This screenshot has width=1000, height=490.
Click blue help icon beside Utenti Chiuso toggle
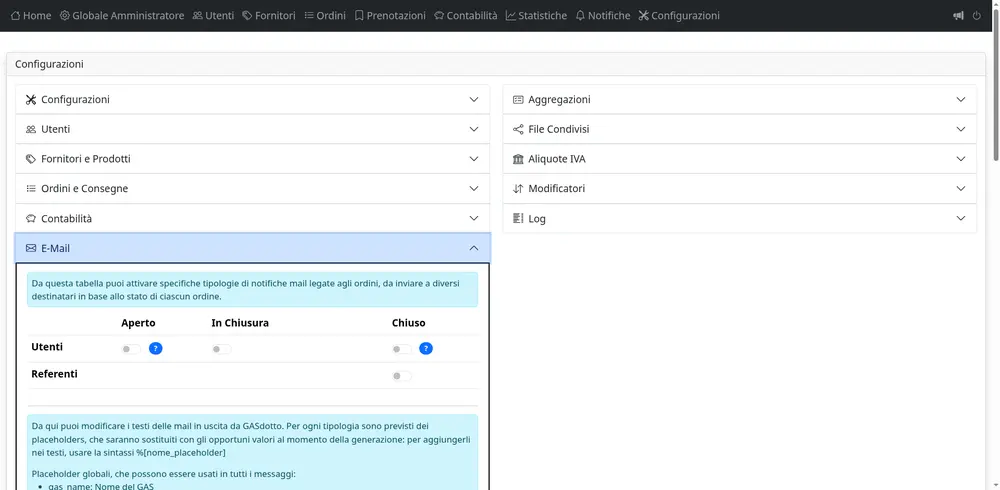426,349
